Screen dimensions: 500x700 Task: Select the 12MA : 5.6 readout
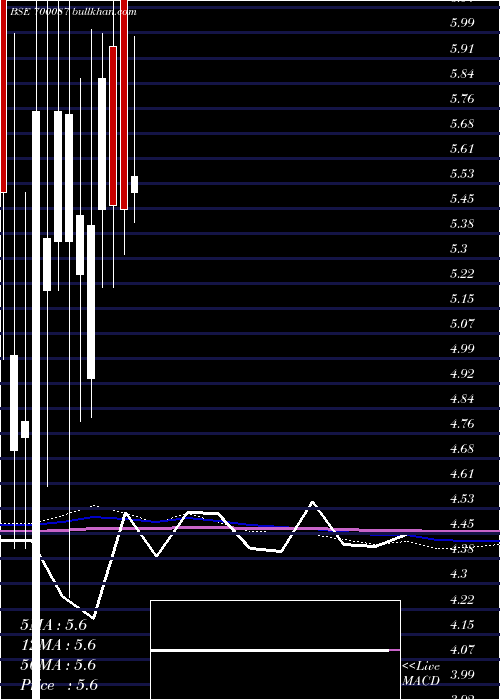pos(58,645)
